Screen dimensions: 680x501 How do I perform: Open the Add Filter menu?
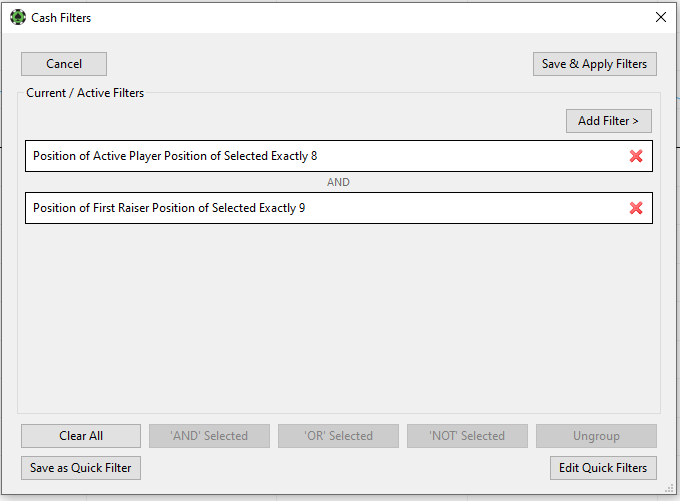point(608,121)
